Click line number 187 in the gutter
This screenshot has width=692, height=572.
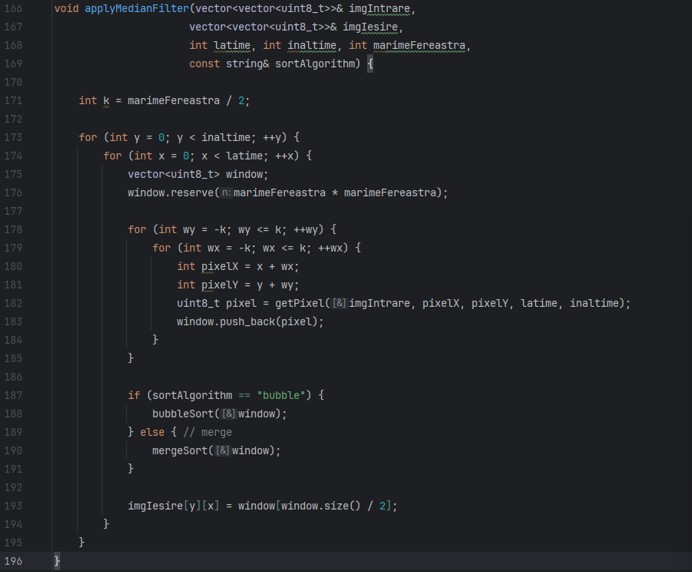14,395
